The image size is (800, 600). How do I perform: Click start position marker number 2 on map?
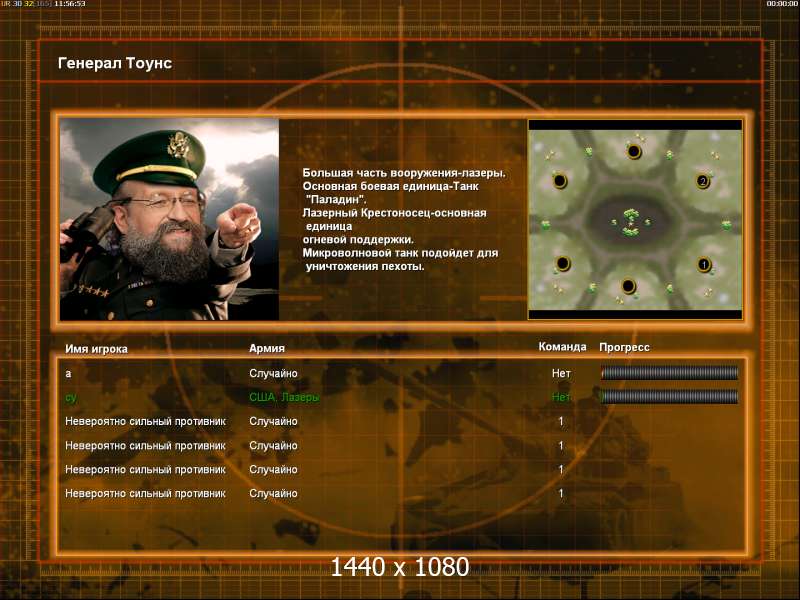(x=703, y=181)
